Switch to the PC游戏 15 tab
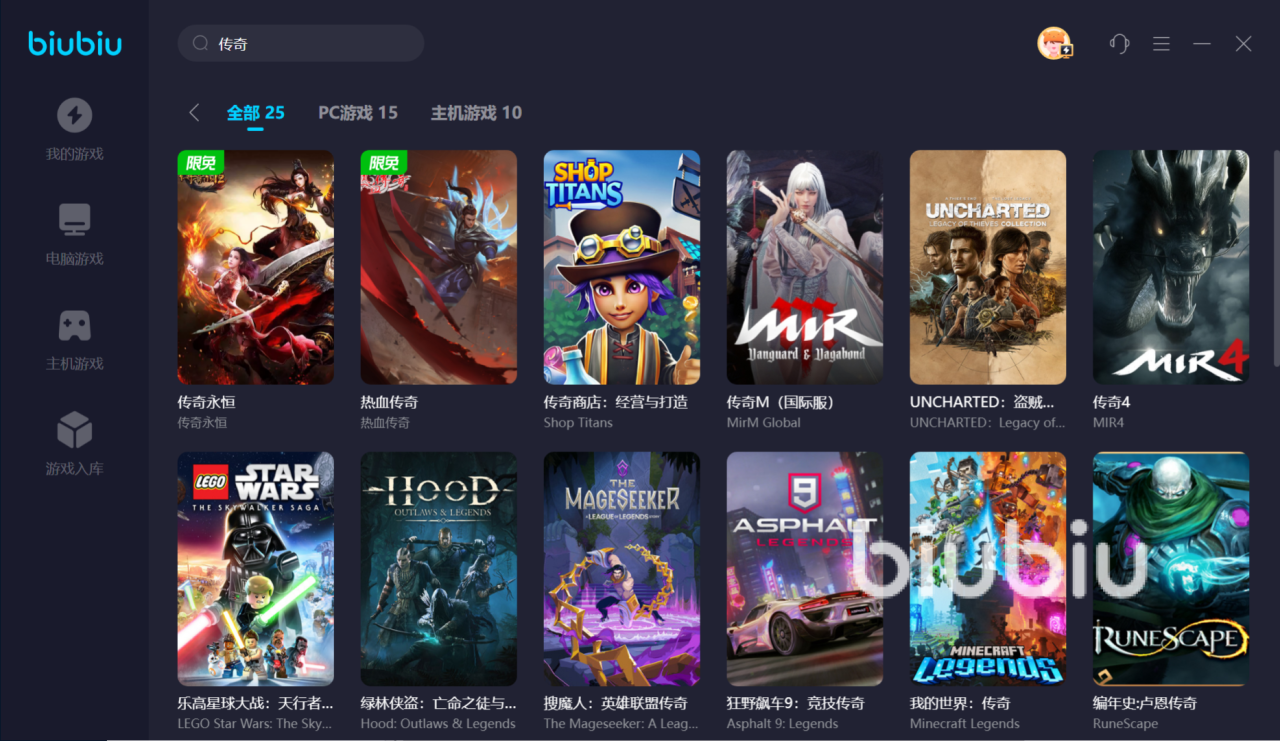The image size is (1280, 741). click(358, 113)
